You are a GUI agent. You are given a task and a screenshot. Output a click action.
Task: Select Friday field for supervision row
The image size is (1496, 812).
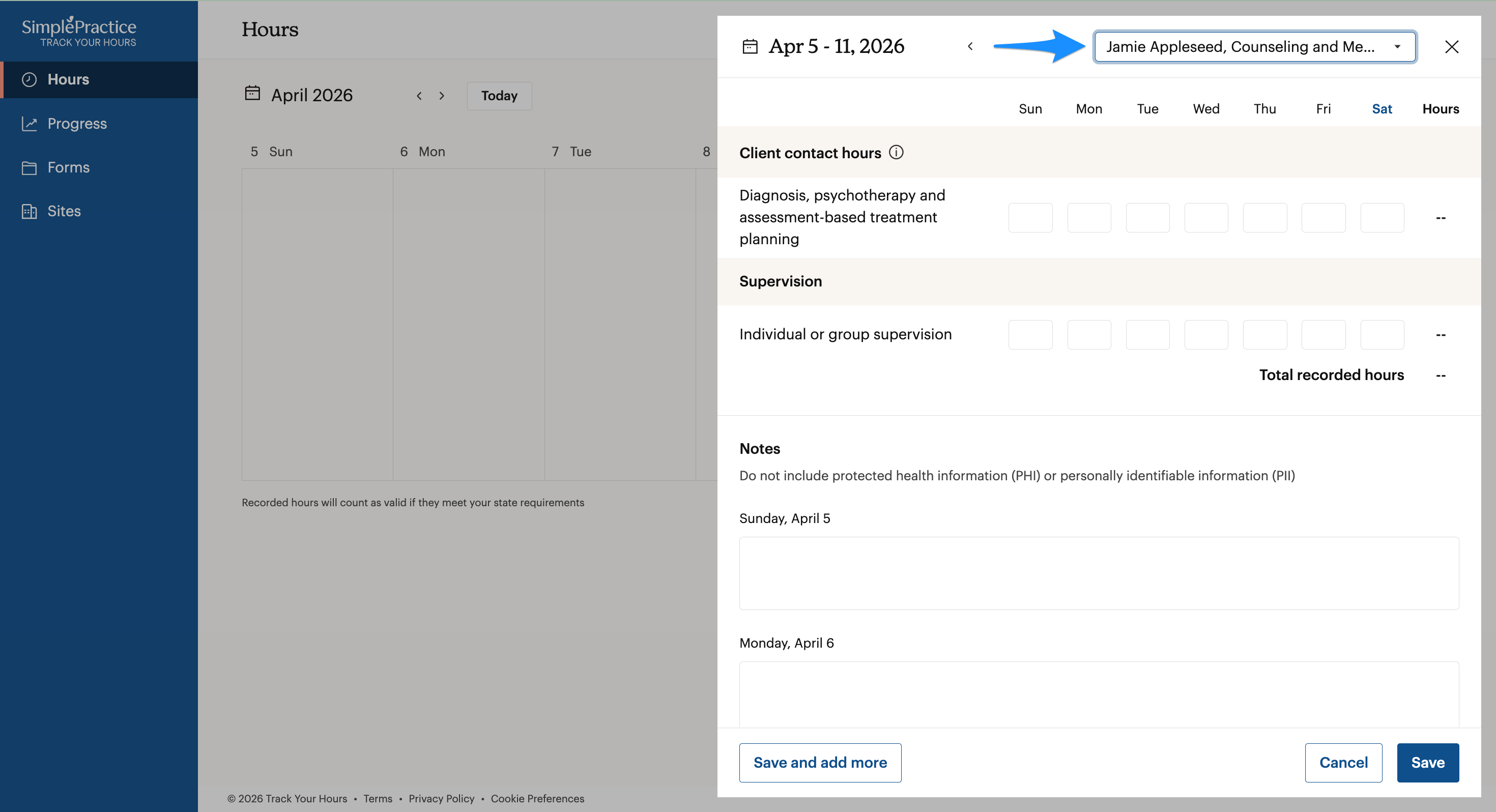point(1324,335)
